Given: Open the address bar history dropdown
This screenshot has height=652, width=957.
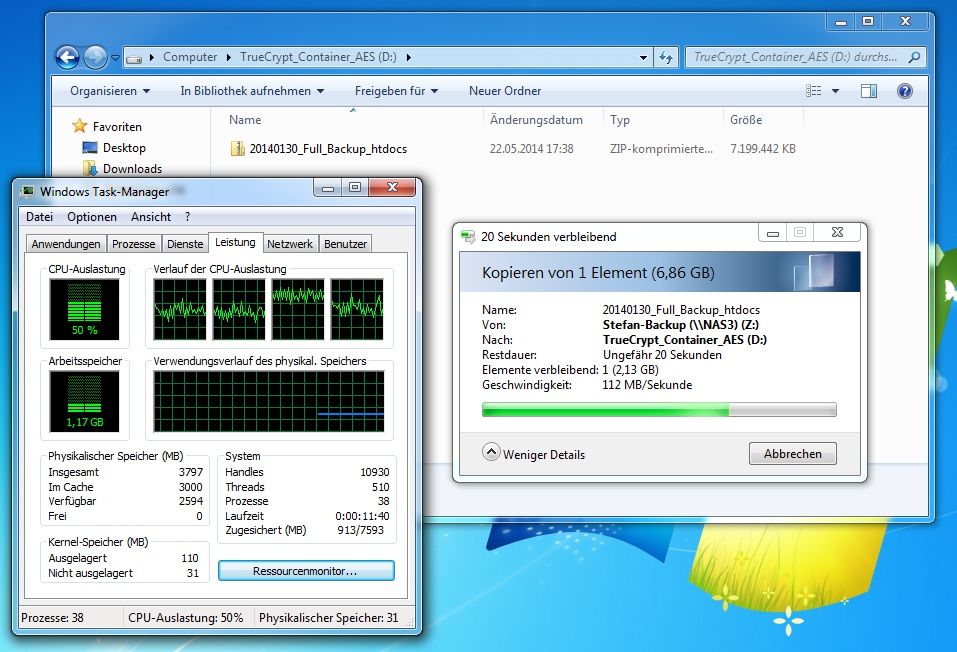Looking at the screenshot, I should pyautogui.click(x=643, y=57).
